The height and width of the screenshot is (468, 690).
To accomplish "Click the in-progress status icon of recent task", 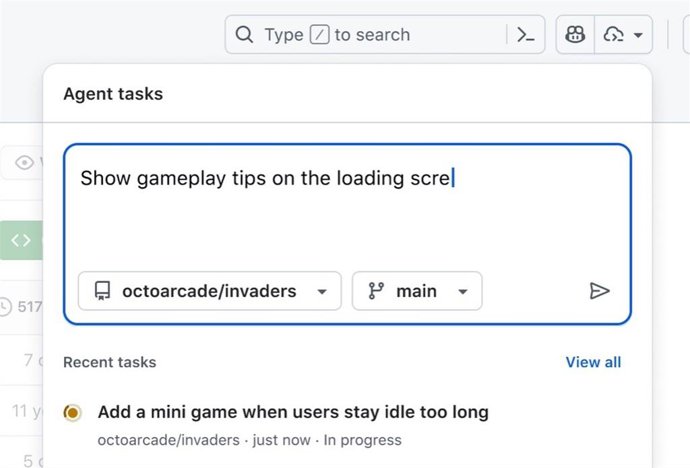I will pos(72,412).
